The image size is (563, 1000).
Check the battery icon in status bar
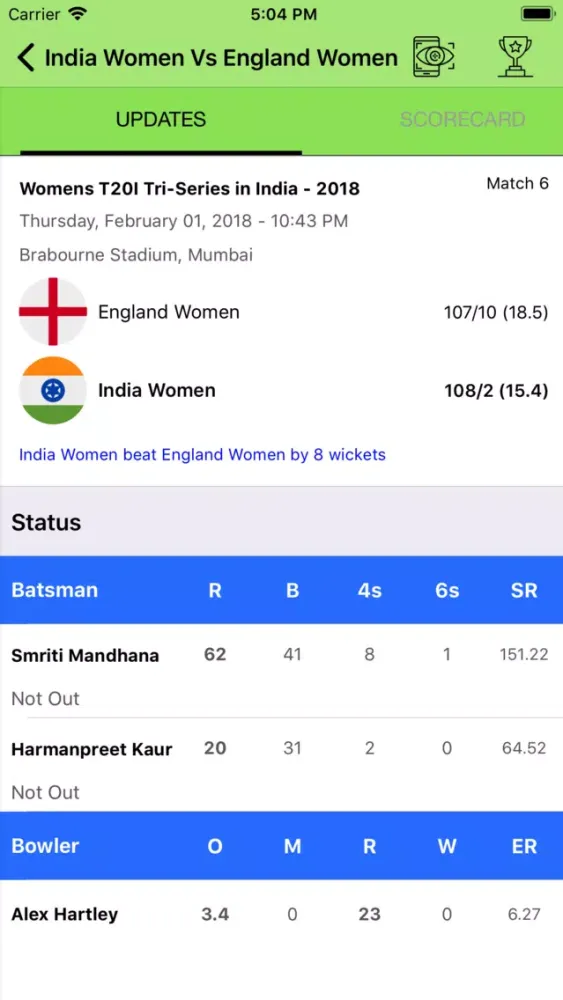(538, 14)
